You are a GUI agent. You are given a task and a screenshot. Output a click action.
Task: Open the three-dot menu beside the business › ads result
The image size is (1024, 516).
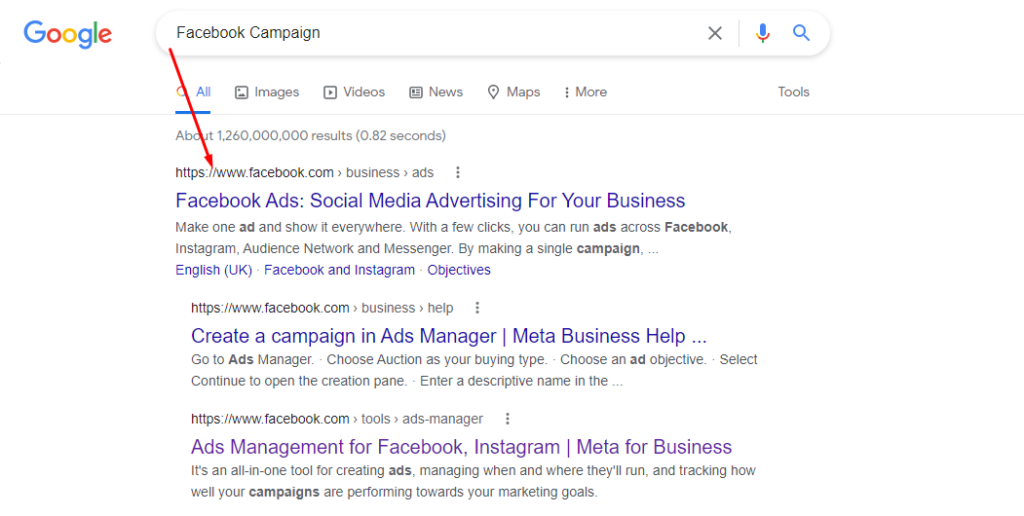point(458,172)
